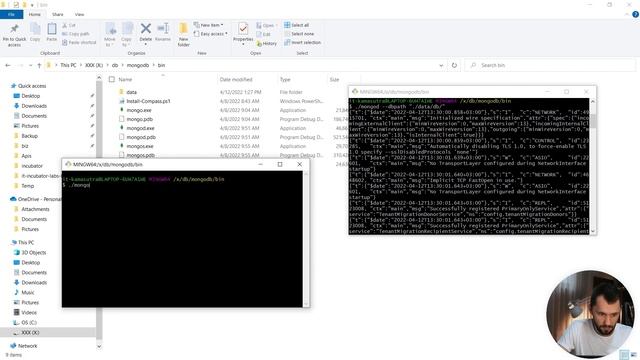Expand the address bar history dropdown
Viewport: 640px width, 360px height.
(441, 65)
